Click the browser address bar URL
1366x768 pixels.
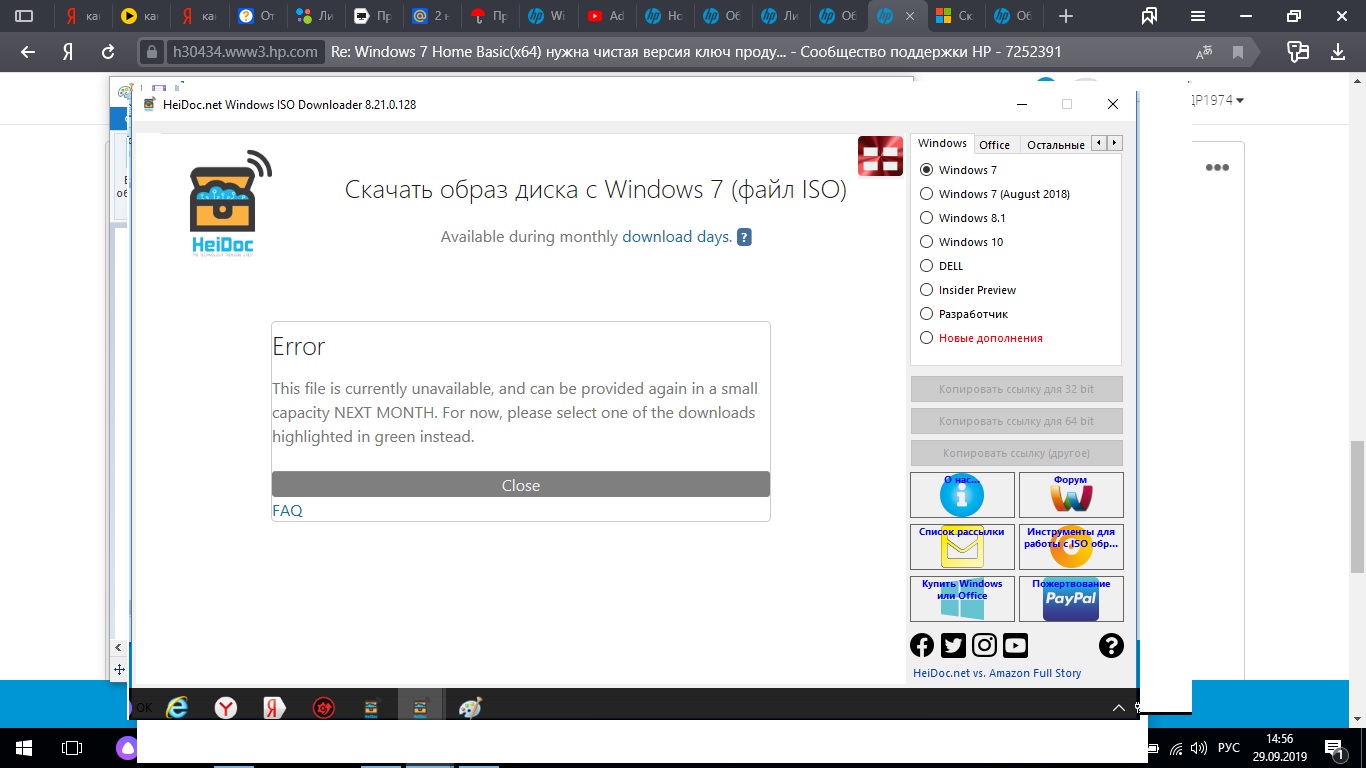245,52
